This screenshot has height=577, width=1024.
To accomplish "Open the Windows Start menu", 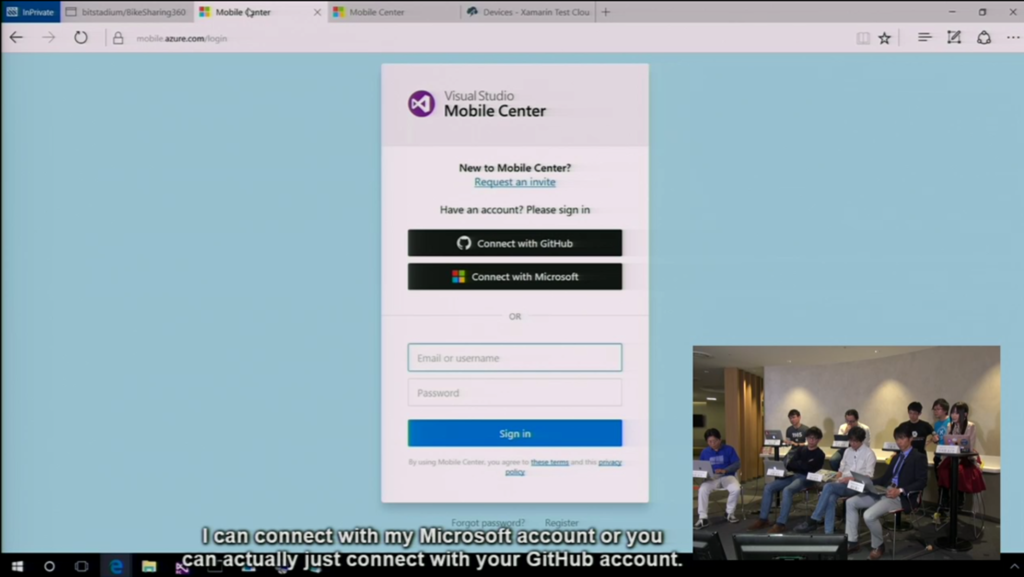I will (17, 566).
